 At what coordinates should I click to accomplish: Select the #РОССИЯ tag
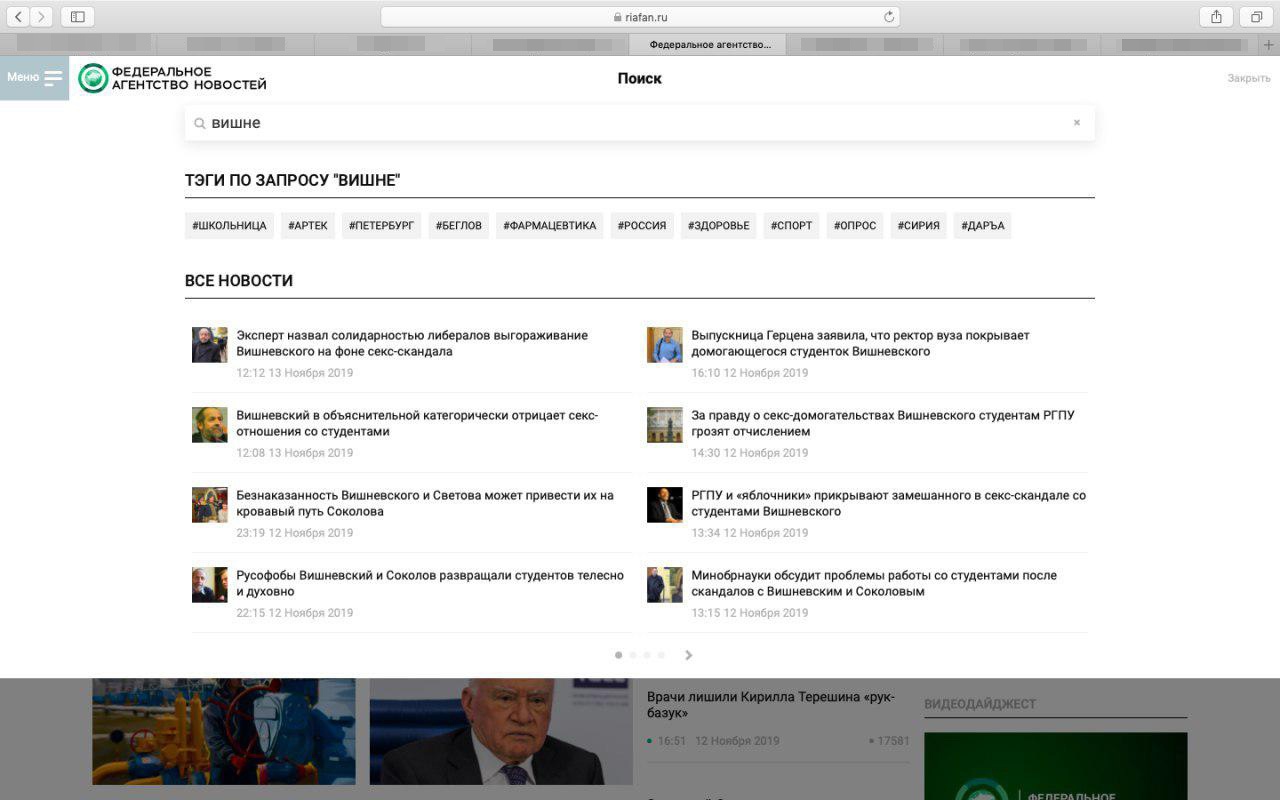[642, 226]
